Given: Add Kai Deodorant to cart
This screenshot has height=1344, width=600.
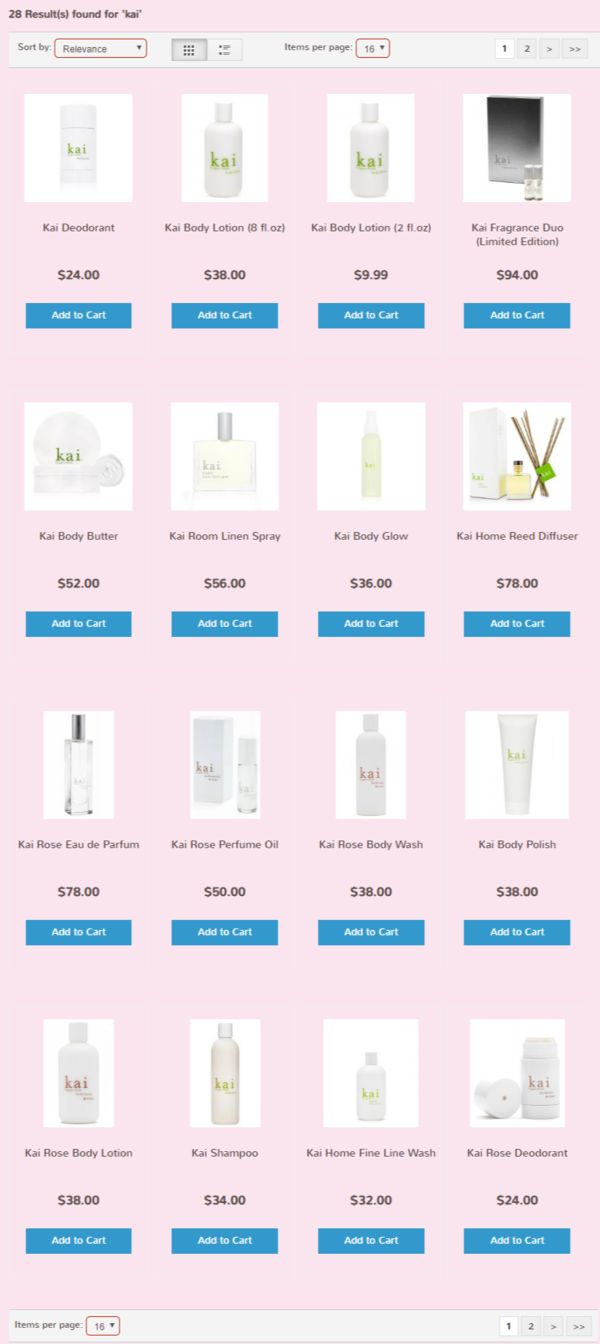Looking at the screenshot, I should coord(78,315).
